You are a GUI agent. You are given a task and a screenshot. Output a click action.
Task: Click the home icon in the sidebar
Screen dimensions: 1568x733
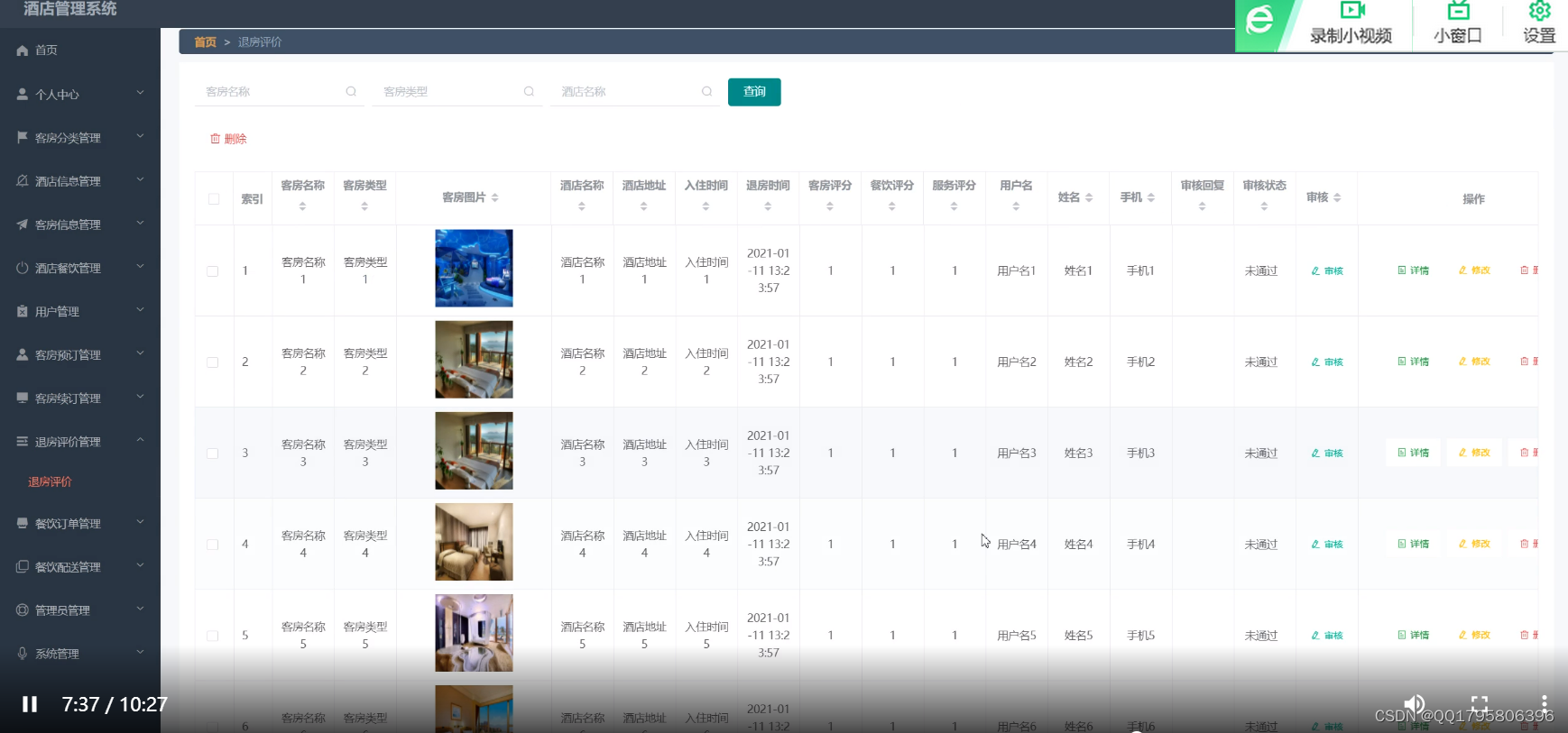(x=23, y=50)
